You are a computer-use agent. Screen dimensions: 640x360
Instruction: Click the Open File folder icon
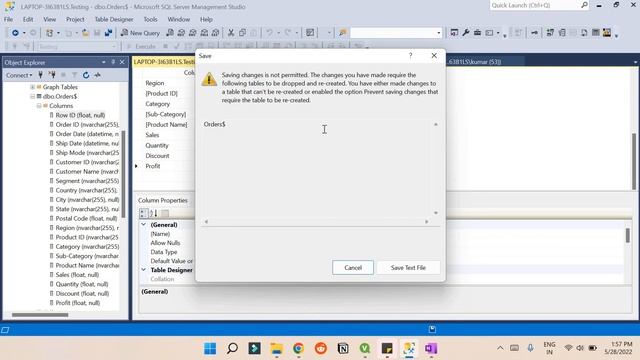pos(85,33)
